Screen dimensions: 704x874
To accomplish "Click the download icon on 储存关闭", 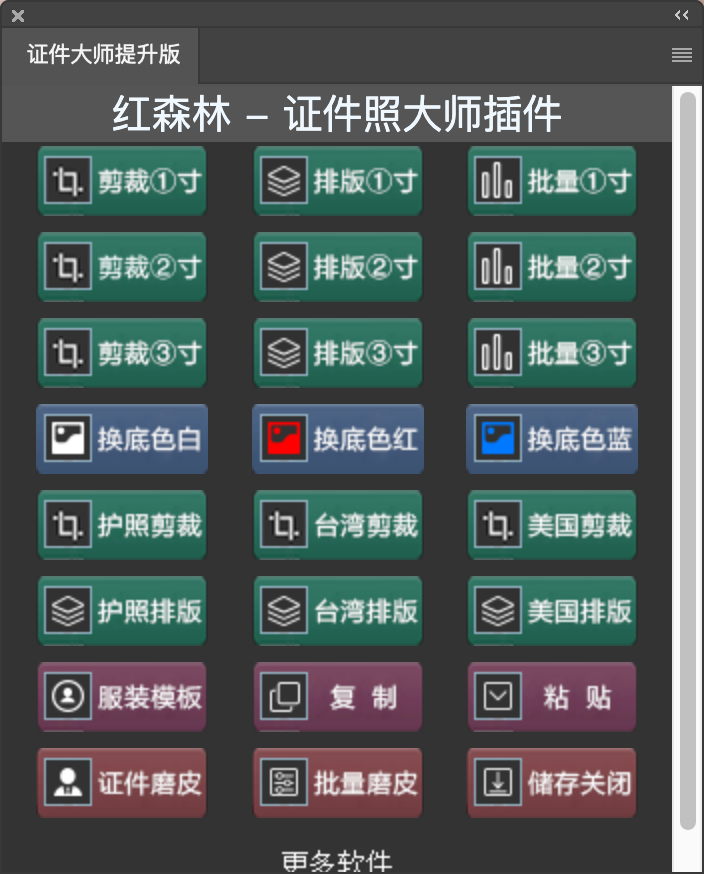I will coord(498,783).
